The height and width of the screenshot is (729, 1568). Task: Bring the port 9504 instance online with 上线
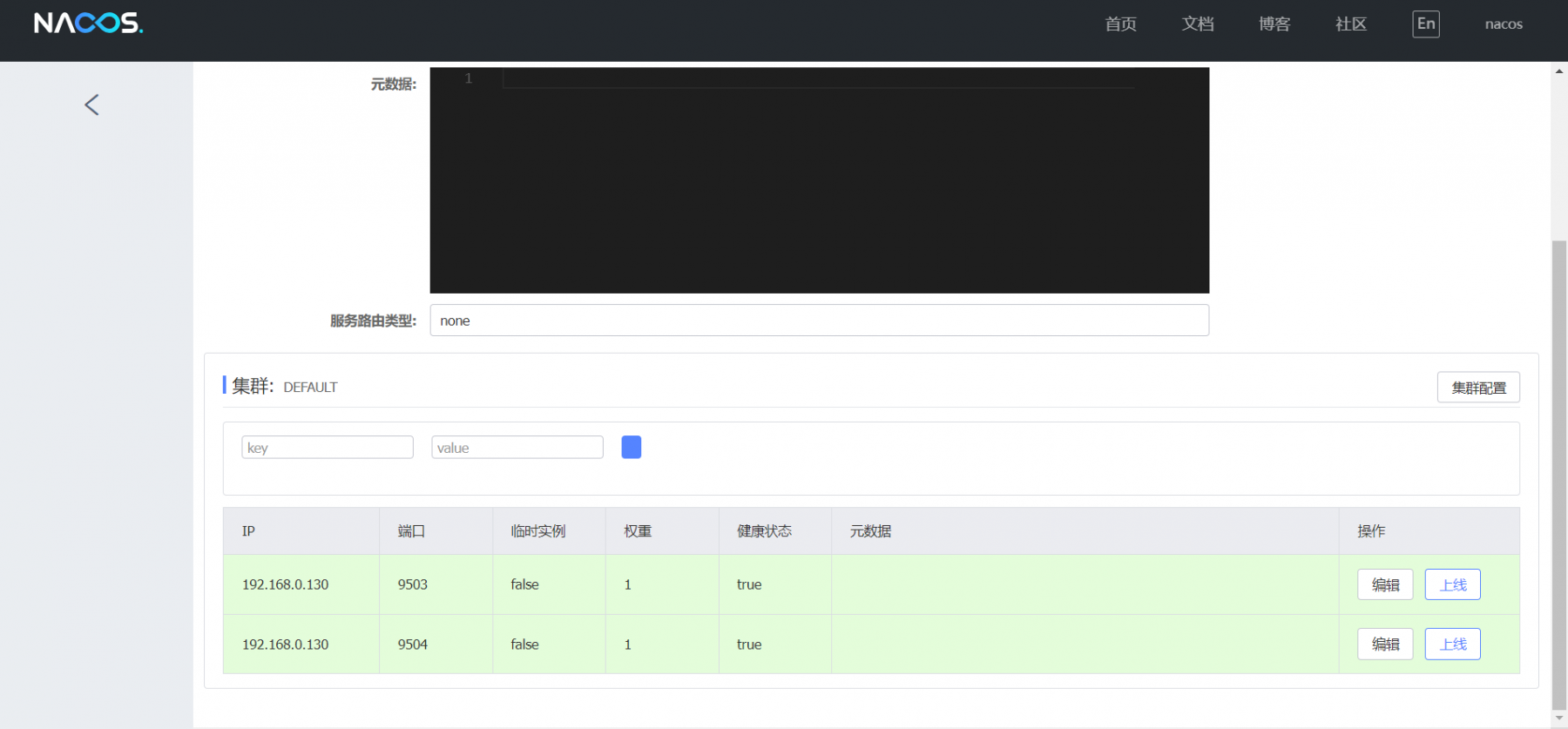click(1453, 645)
